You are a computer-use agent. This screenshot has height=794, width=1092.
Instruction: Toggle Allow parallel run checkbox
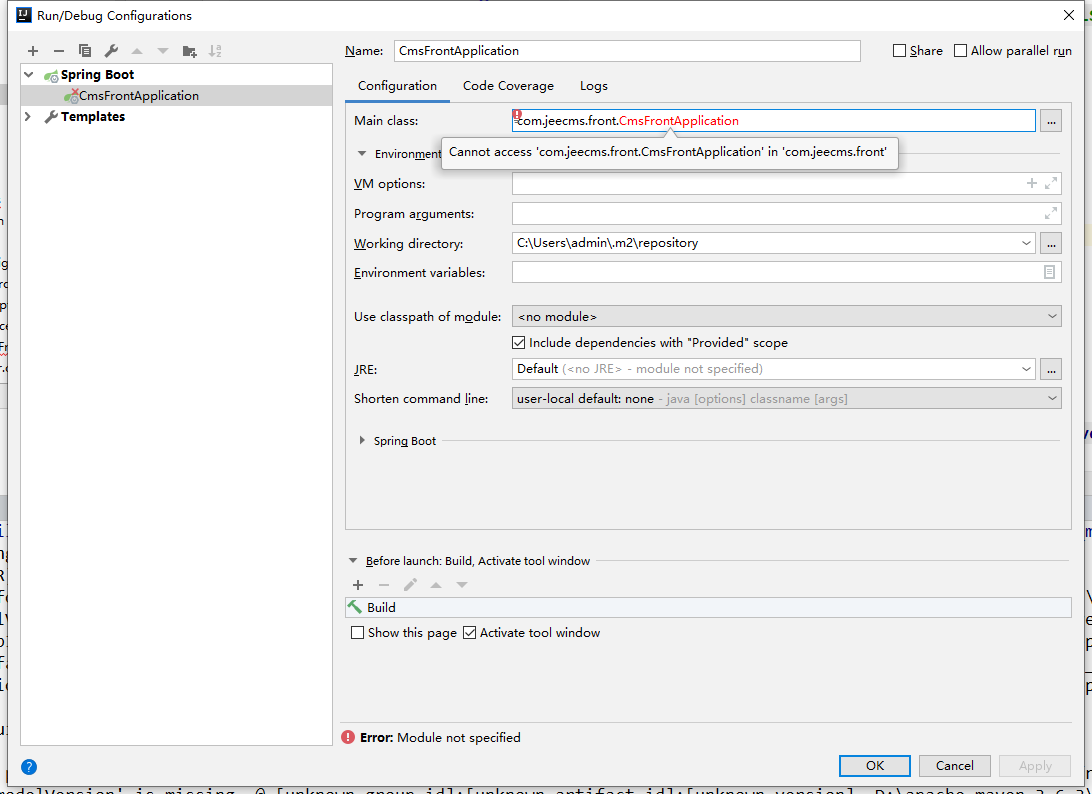pos(960,51)
